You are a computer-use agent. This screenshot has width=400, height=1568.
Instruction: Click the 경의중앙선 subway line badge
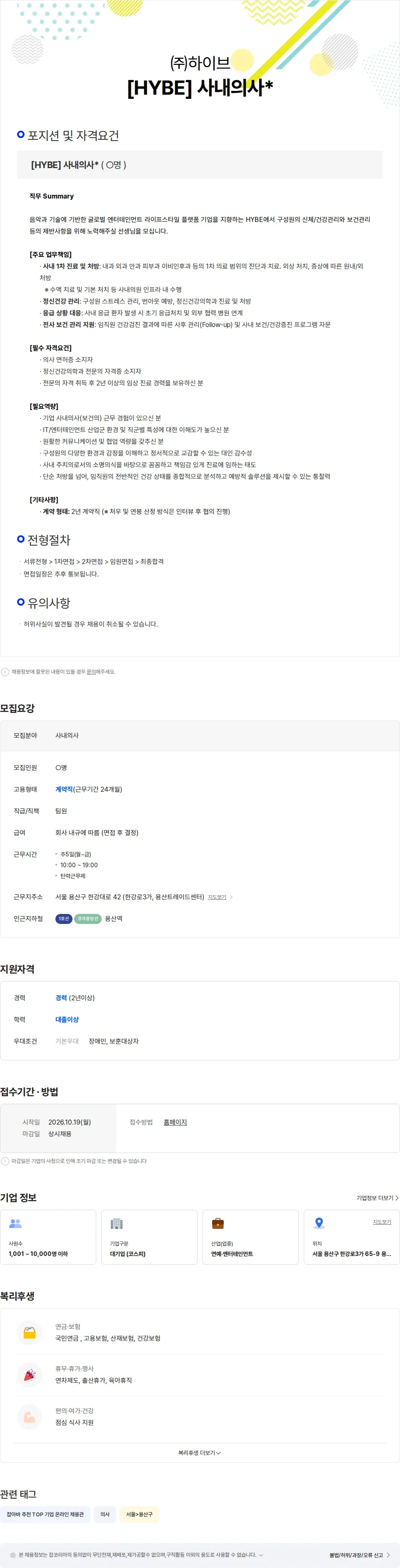tap(87, 919)
